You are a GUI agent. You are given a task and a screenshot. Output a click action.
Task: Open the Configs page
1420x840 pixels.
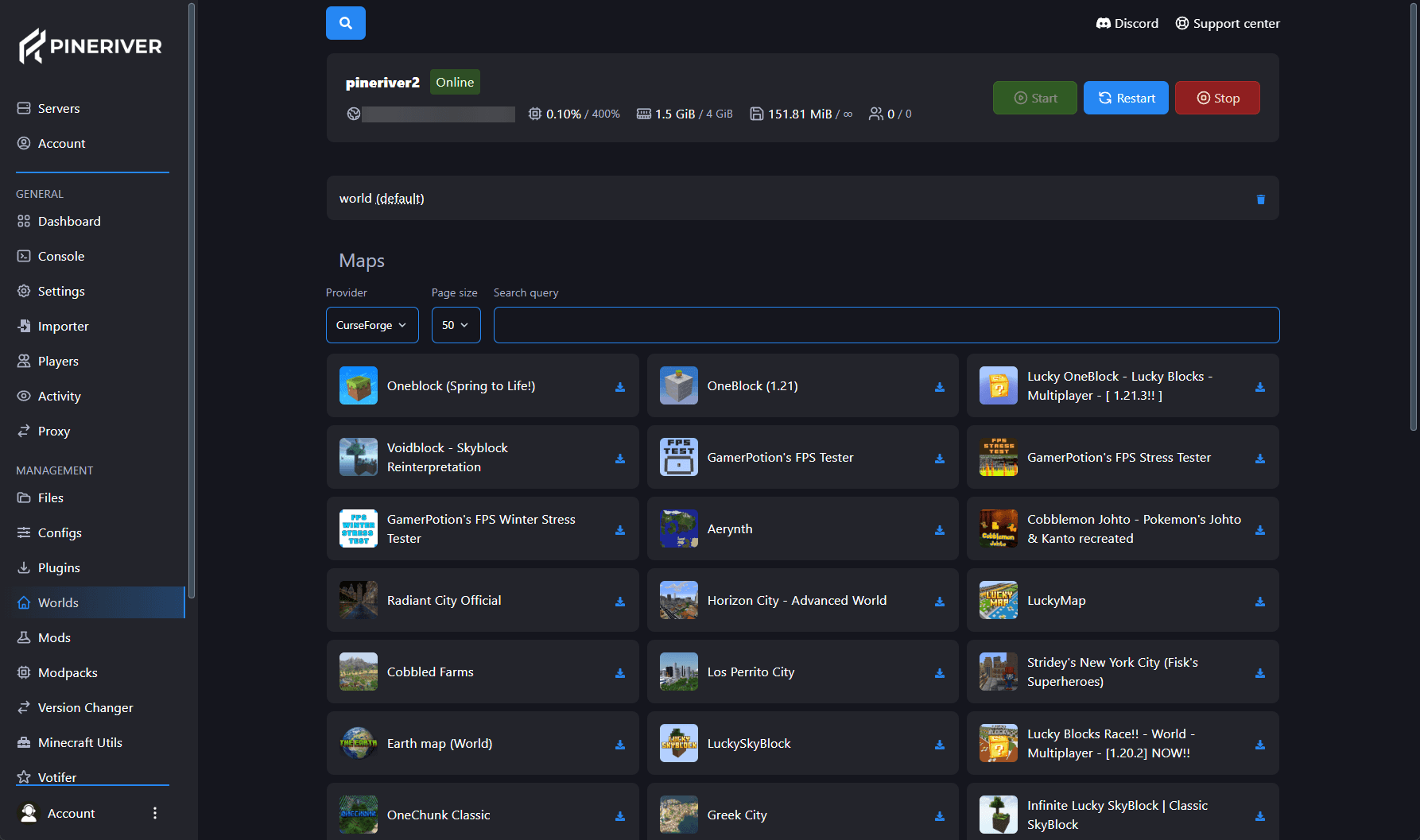tap(49, 532)
